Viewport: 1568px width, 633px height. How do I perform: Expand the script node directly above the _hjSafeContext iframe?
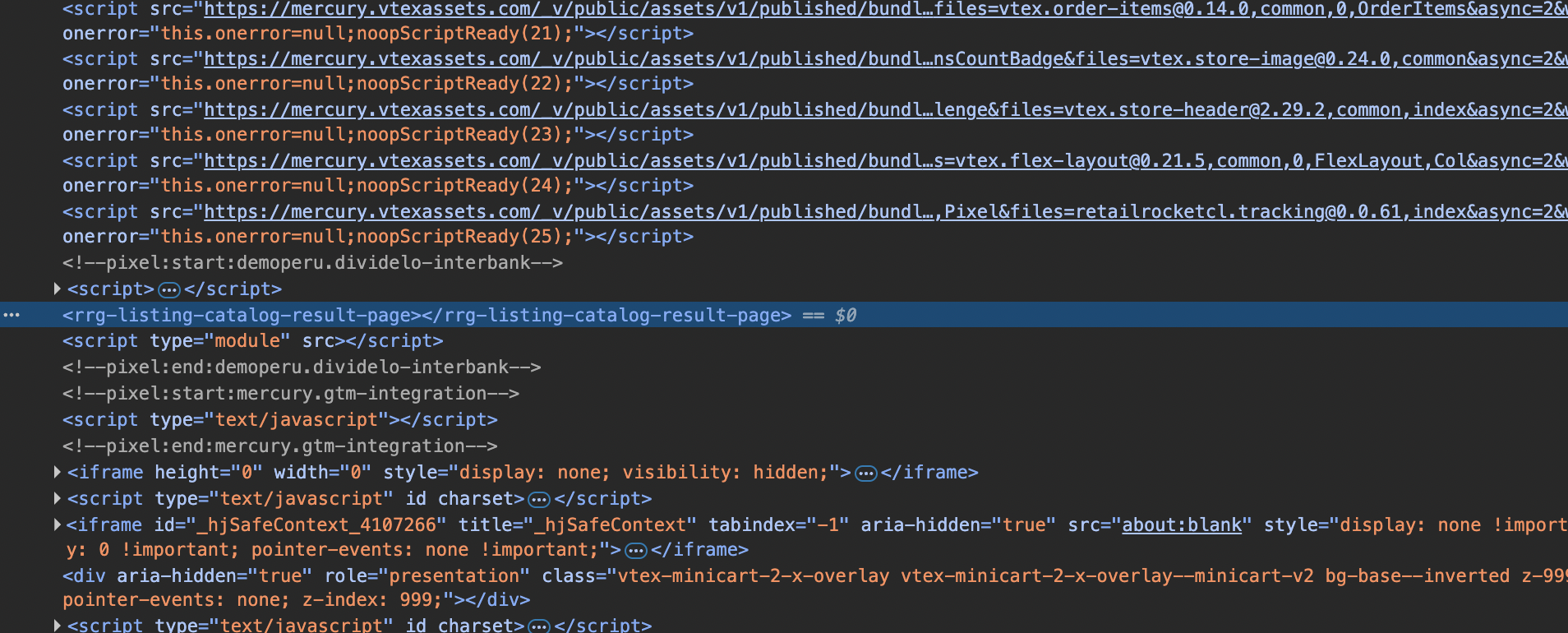57,498
